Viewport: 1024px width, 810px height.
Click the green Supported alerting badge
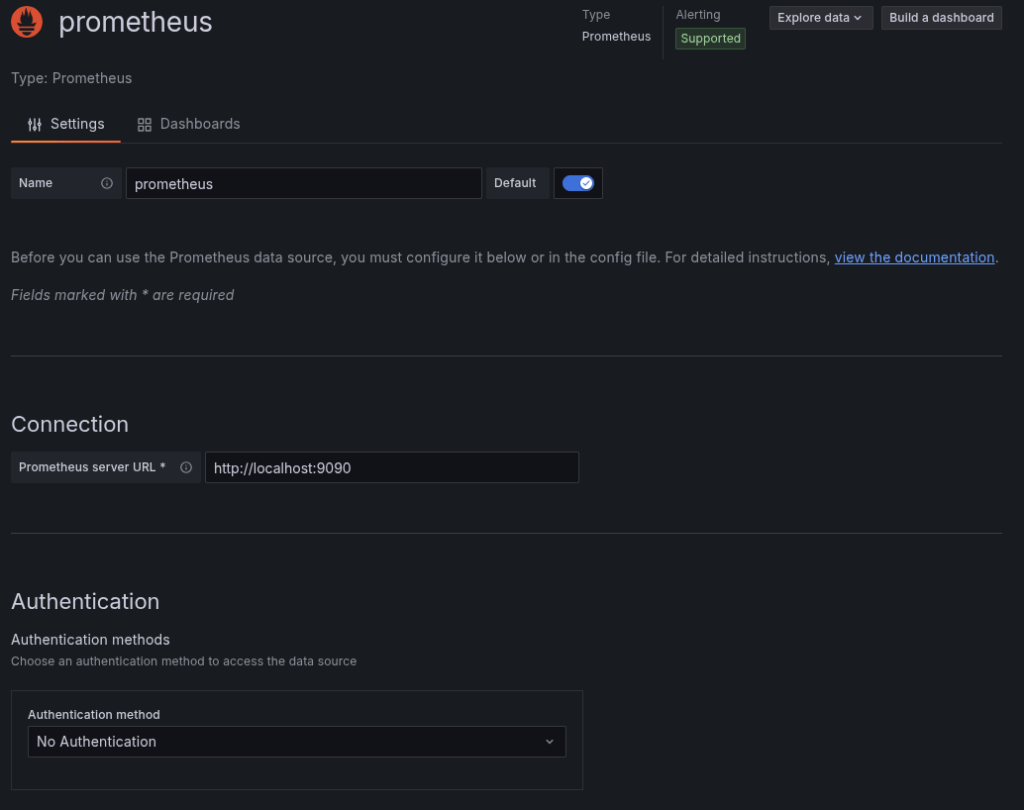(710, 39)
